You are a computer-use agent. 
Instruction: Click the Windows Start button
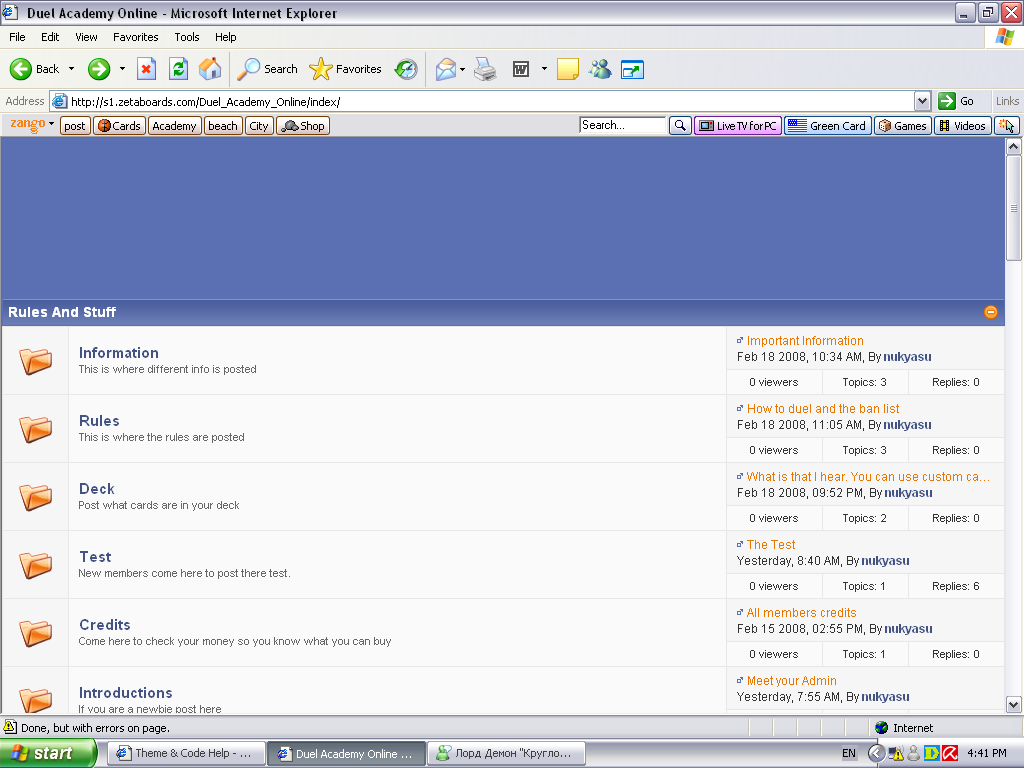pyautogui.click(x=48, y=753)
